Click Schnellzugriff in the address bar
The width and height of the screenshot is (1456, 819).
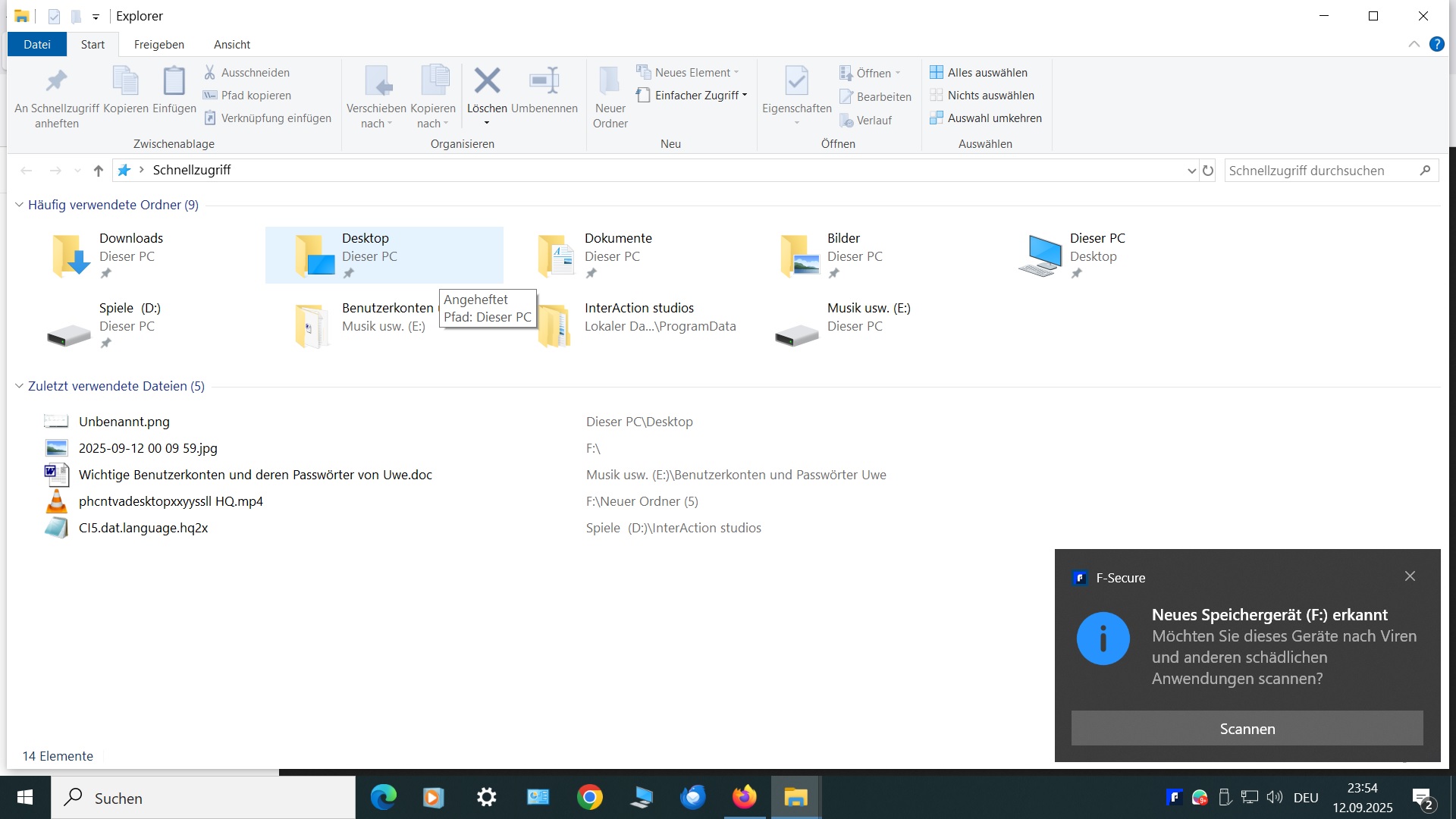192,170
